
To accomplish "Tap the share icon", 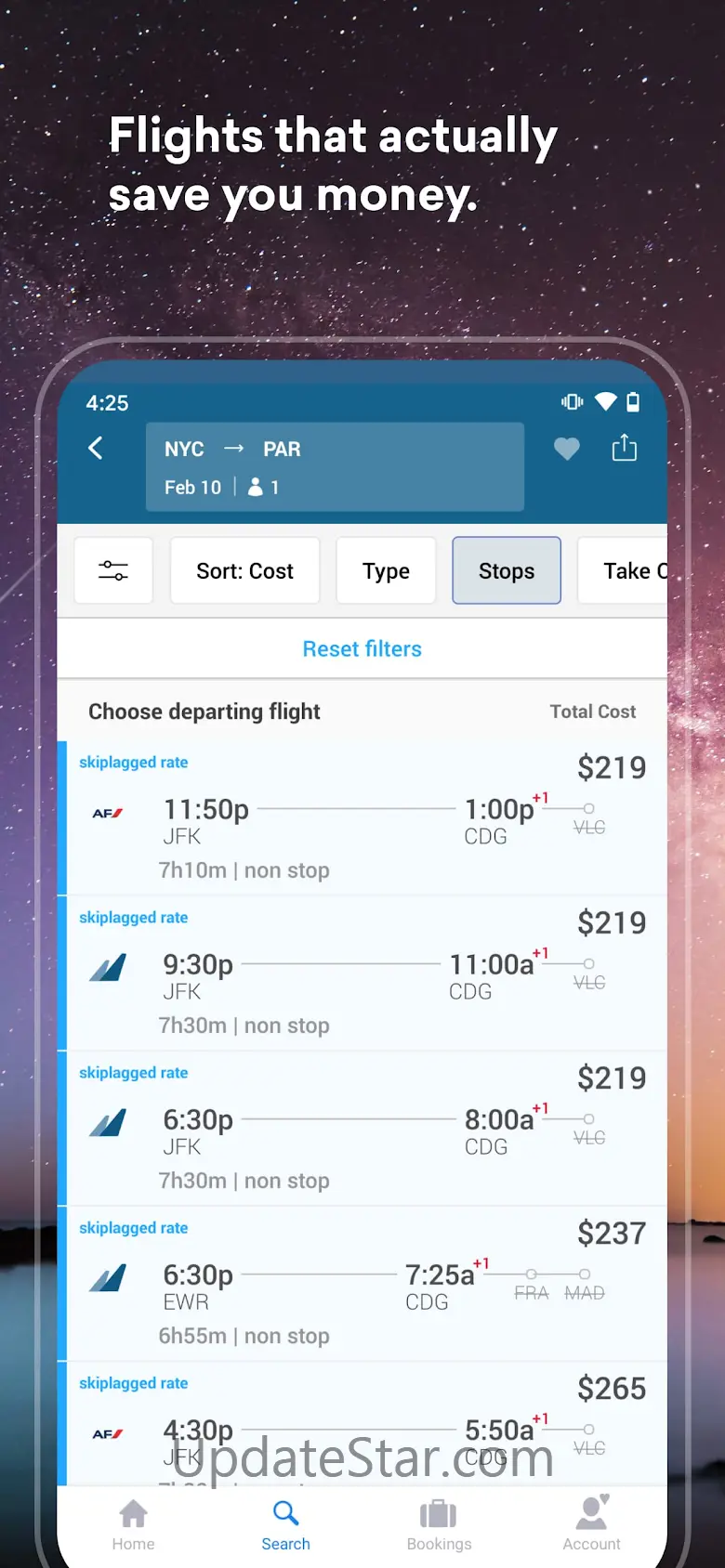I will pyautogui.click(x=624, y=449).
